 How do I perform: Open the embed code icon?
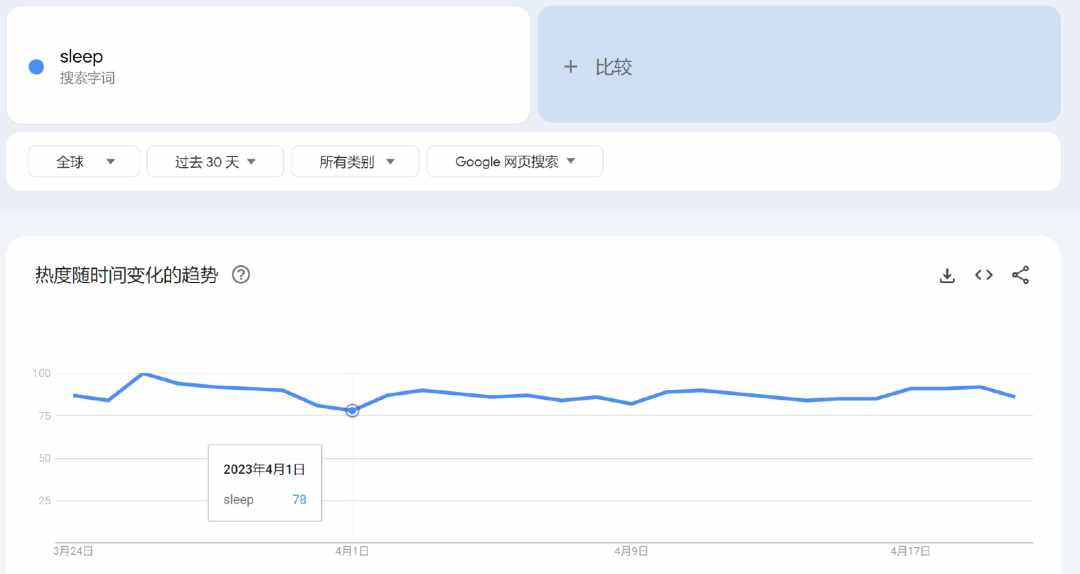tap(984, 275)
